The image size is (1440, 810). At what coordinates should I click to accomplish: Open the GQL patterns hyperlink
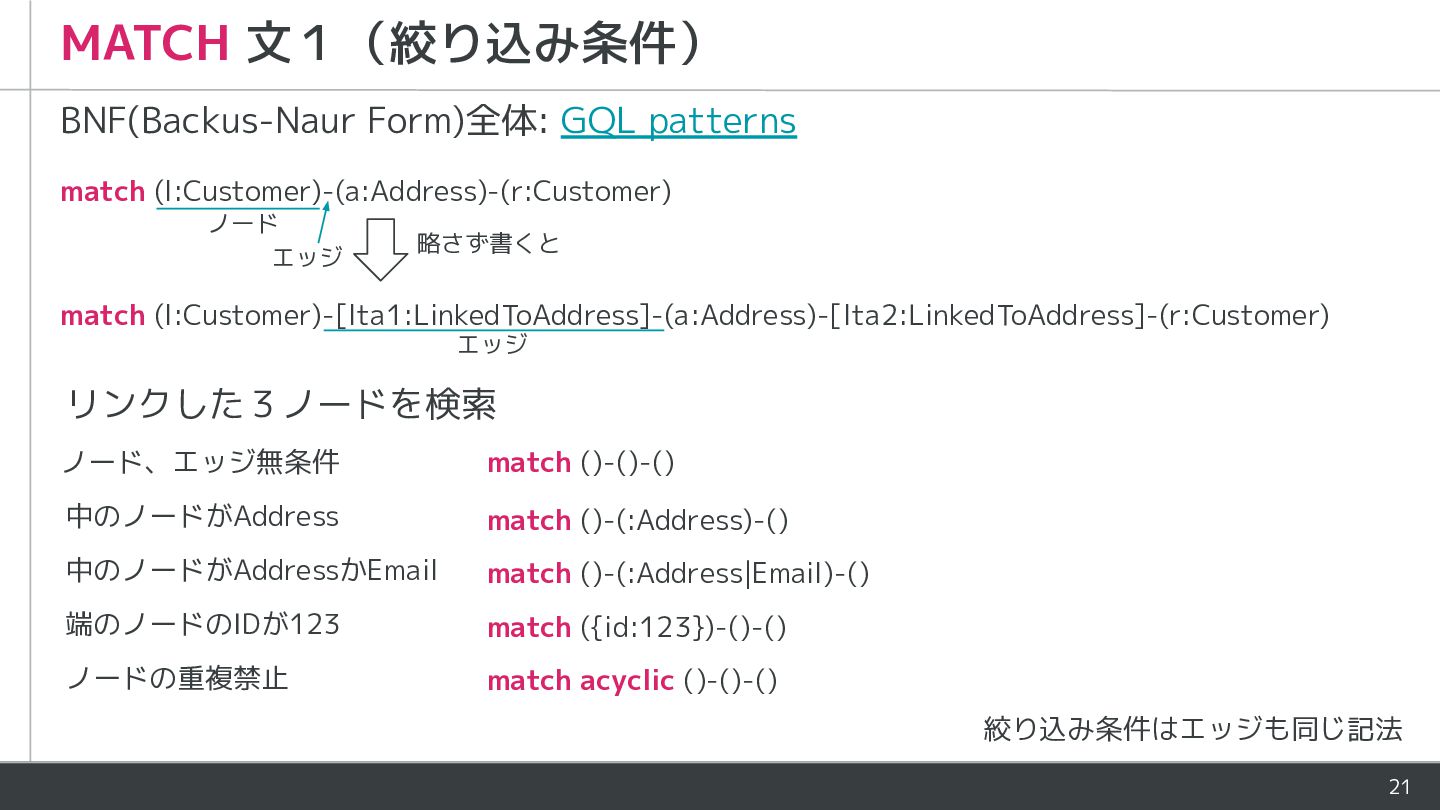678,121
